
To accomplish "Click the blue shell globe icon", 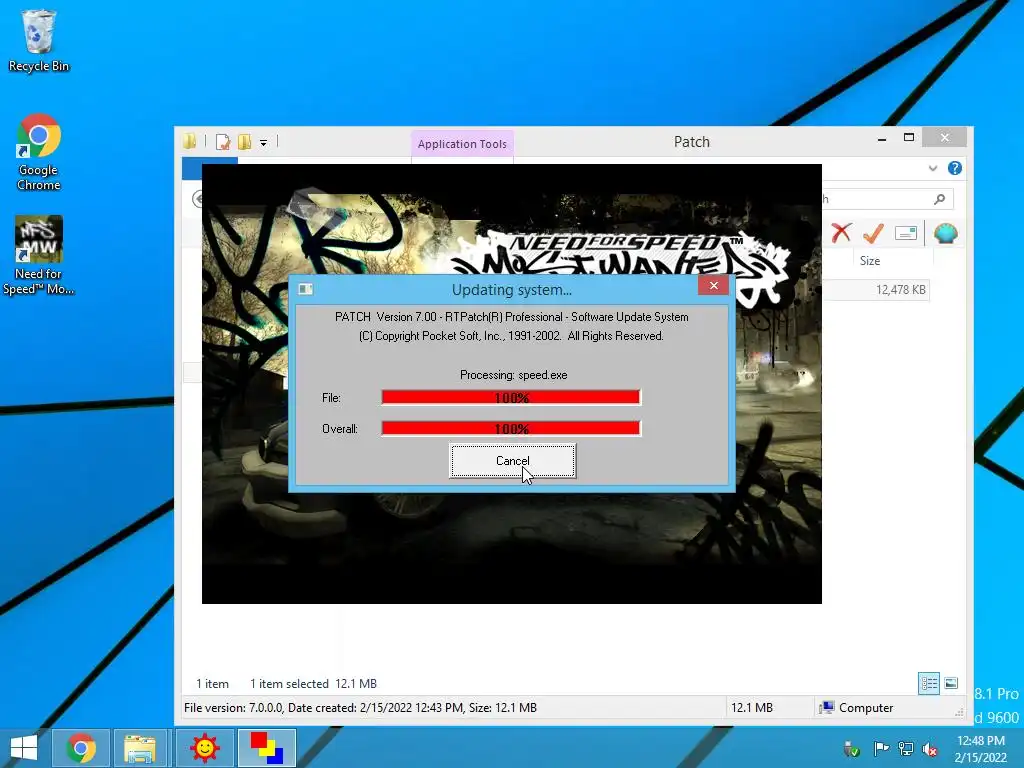I will pyautogui.click(x=946, y=233).
